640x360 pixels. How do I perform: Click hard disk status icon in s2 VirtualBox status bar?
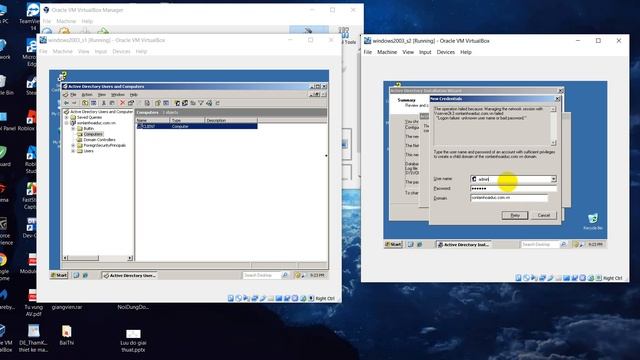pos(518,278)
